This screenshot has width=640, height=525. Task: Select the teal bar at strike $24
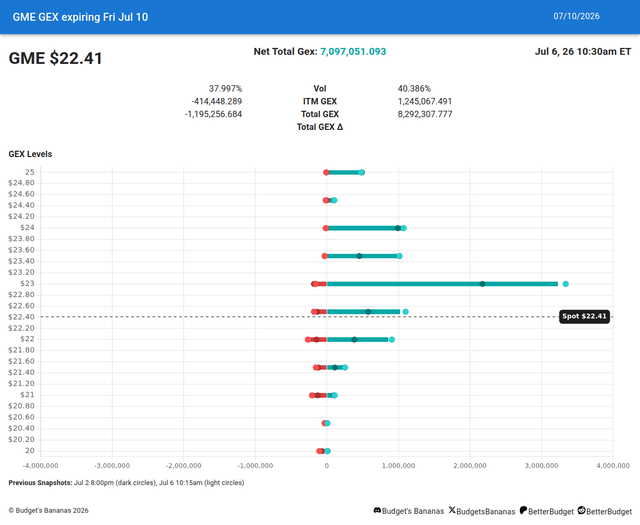pos(363,228)
